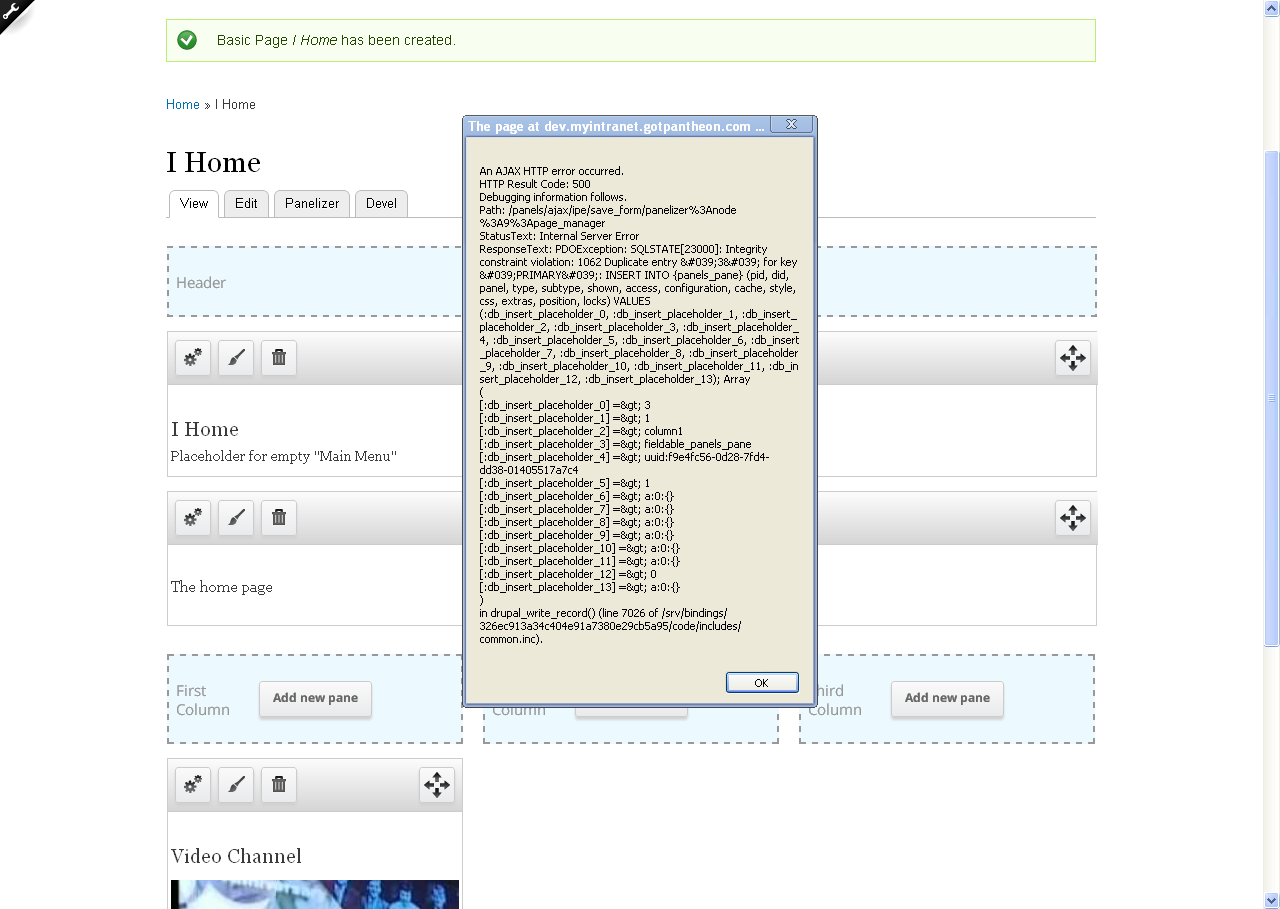1280x909 pixels.
Task: Click the First Column region label
Action: click(203, 700)
